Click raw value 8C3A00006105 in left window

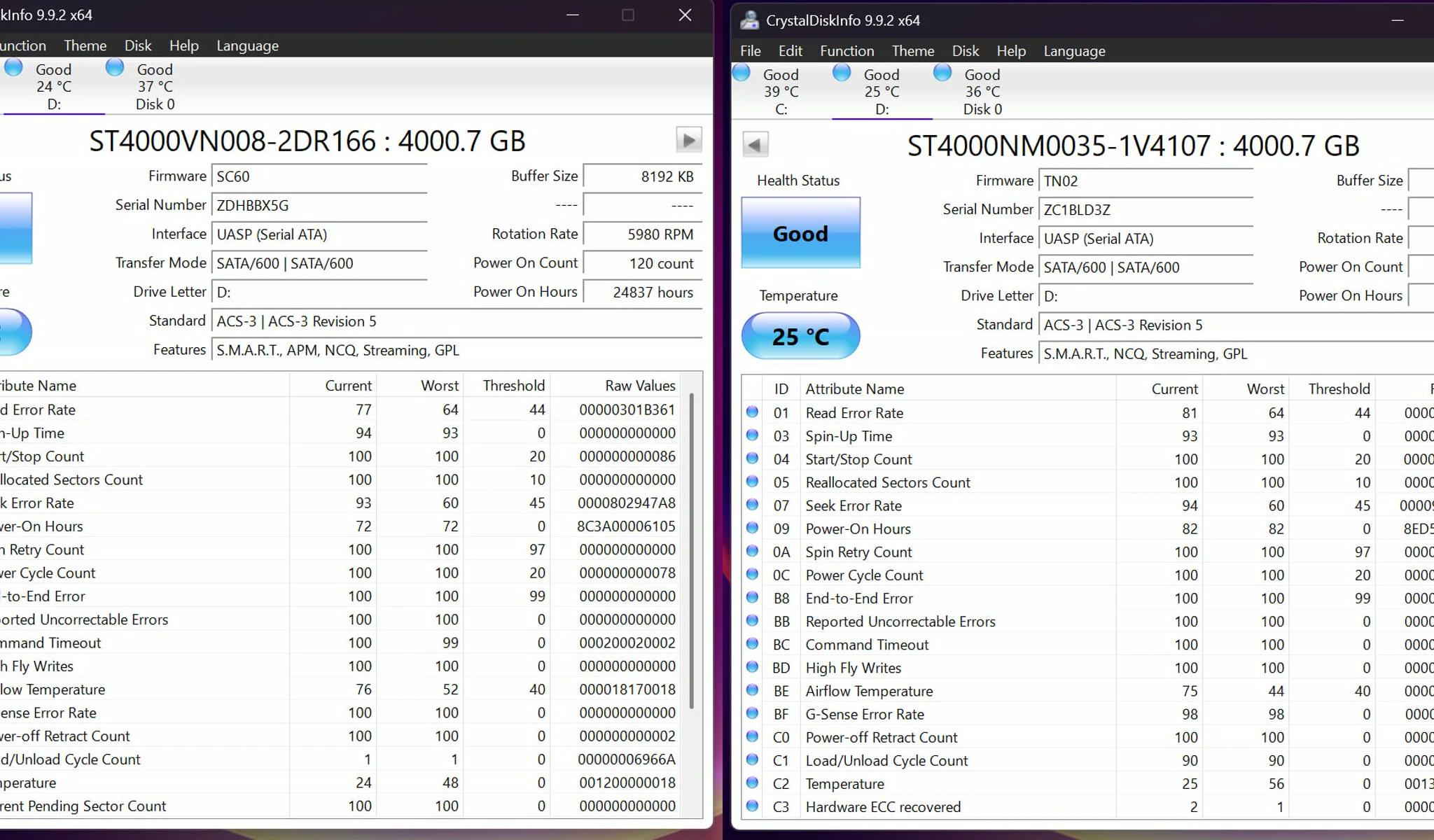pos(626,526)
